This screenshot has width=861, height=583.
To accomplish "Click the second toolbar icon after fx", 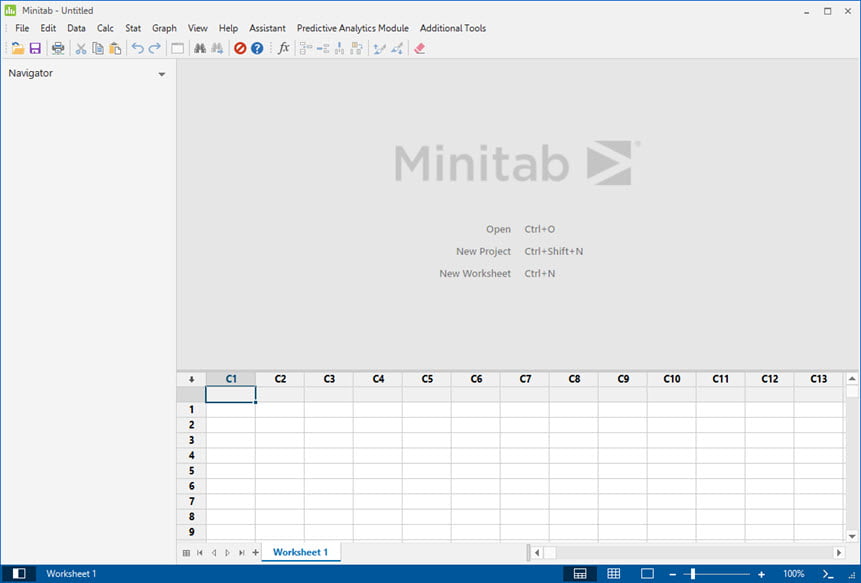I will (323, 48).
